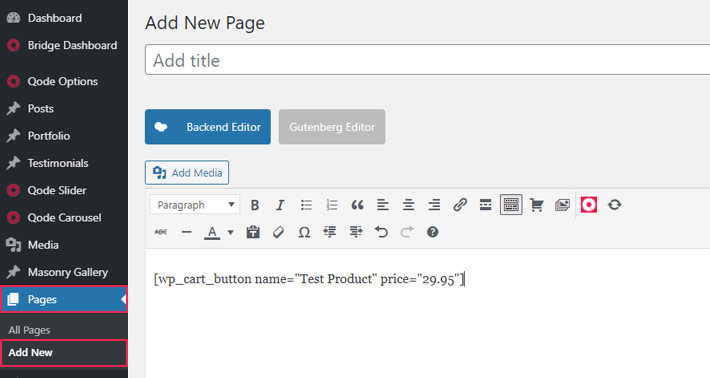Click the redo arrow icon
This screenshot has width=710, height=378.
click(407, 232)
